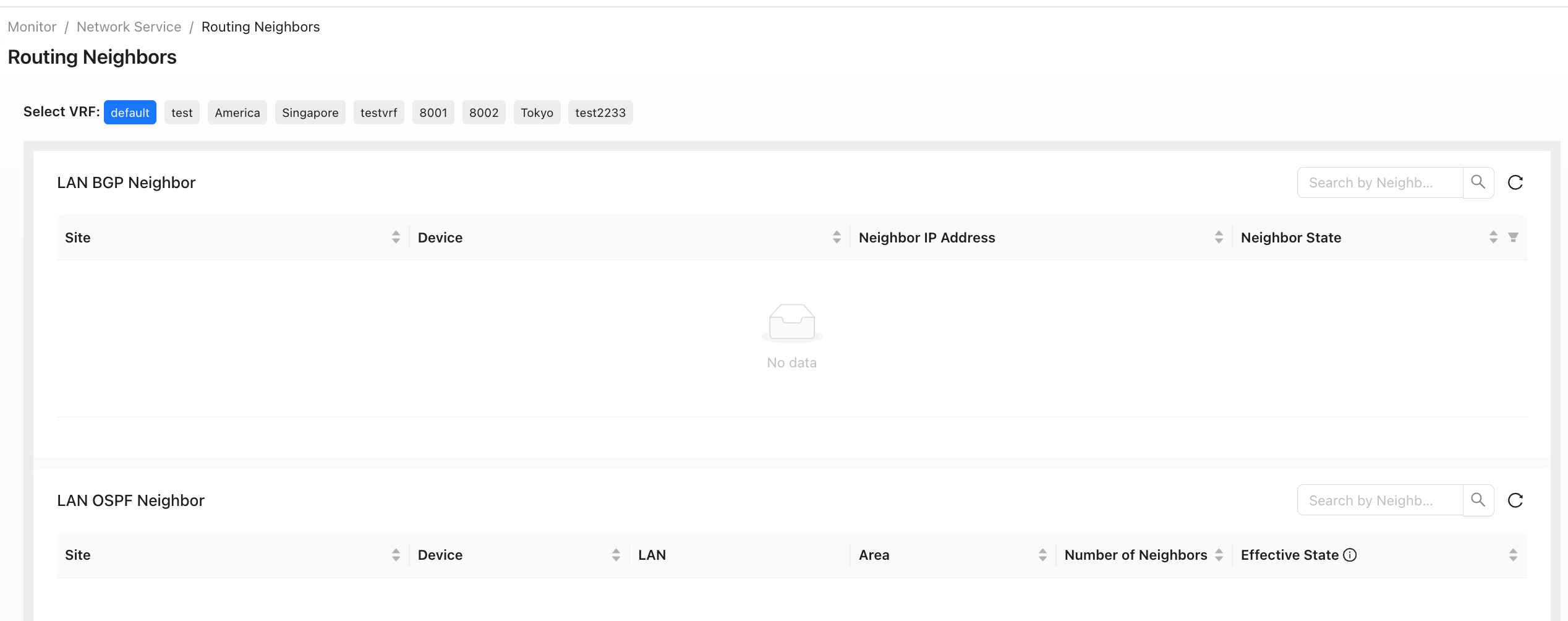Select the America VRF
The image size is (1568, 621).
tap(237, 113)
